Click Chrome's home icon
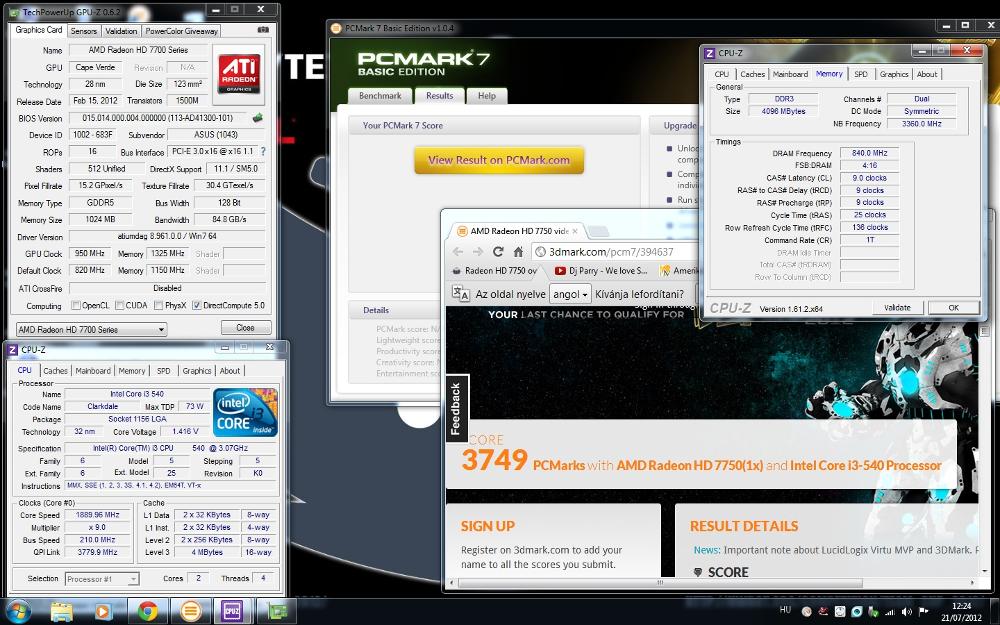This screenshot has width=1000, height=625. (x=518, y=251)
